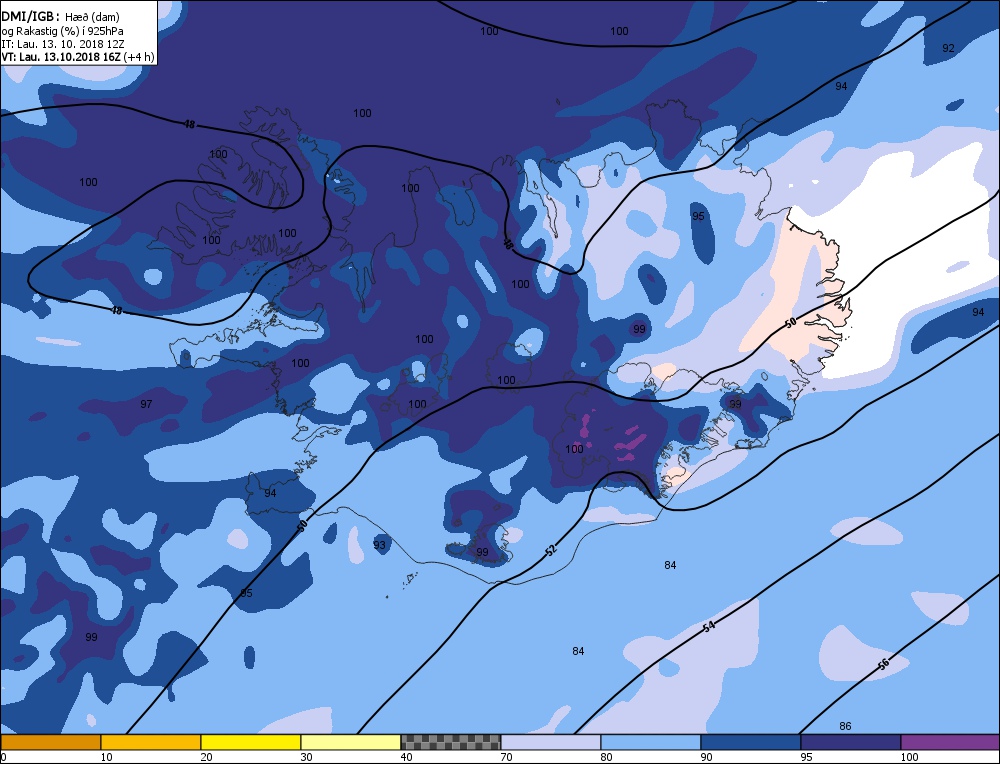Click the '30' tick label under legend
Image resolution: width=1000 pixels, height=764 pixels.
(307, 757)
